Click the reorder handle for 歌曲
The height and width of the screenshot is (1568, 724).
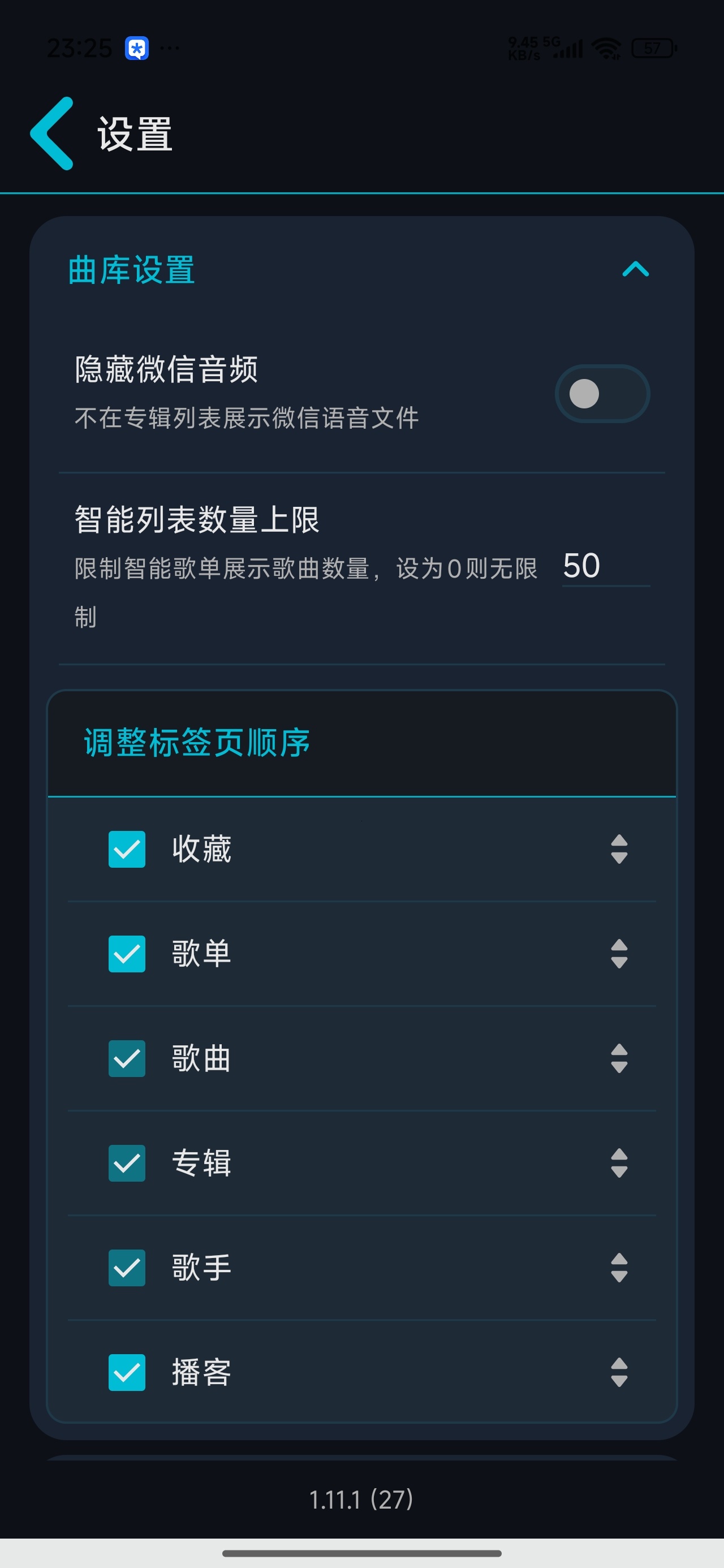pos(619,1058)
